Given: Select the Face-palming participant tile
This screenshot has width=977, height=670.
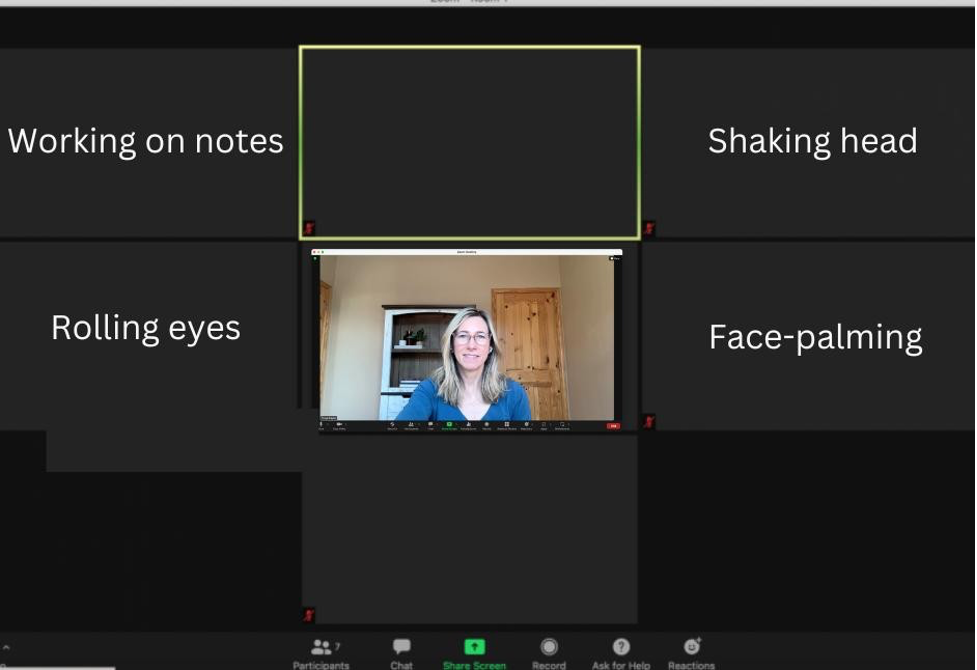Looking at the screenshot, I should pyautogui.click(x=808, y=335).
